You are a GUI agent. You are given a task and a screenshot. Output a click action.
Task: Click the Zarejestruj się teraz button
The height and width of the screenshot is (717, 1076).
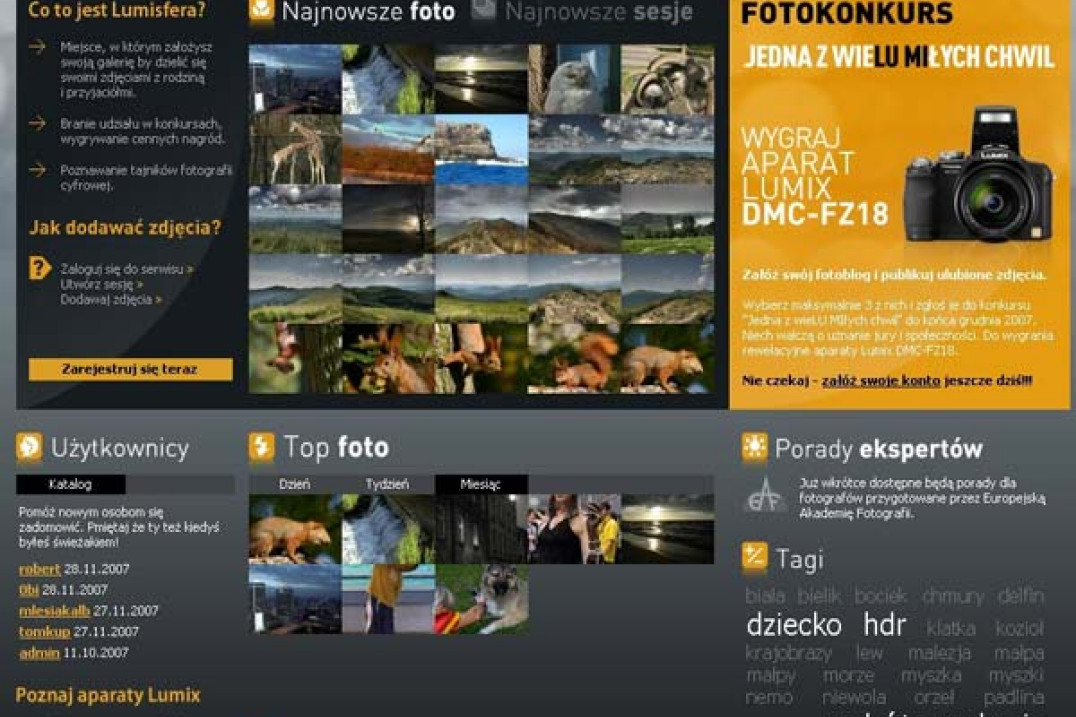(x=130, y=369)
